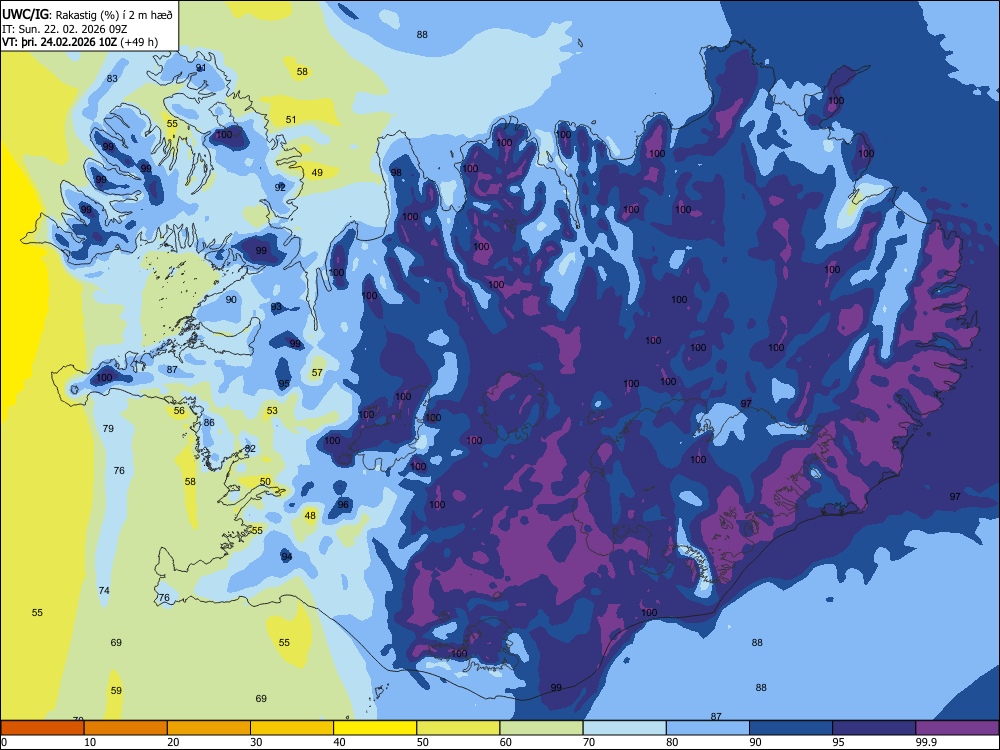This screenshot has height=750, width=1000.
Task: Click the humidity value '95' on map
Action: 284,384
